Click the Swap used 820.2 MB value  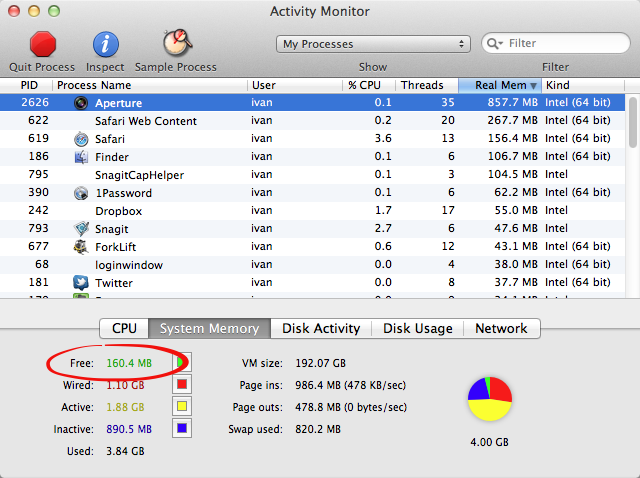(x=318, y=429)
